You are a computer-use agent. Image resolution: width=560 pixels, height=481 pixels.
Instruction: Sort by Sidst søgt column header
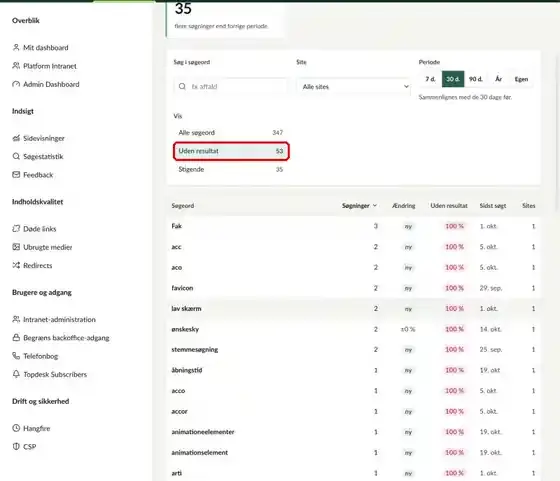pyautogui.click(x=493, y=206)
